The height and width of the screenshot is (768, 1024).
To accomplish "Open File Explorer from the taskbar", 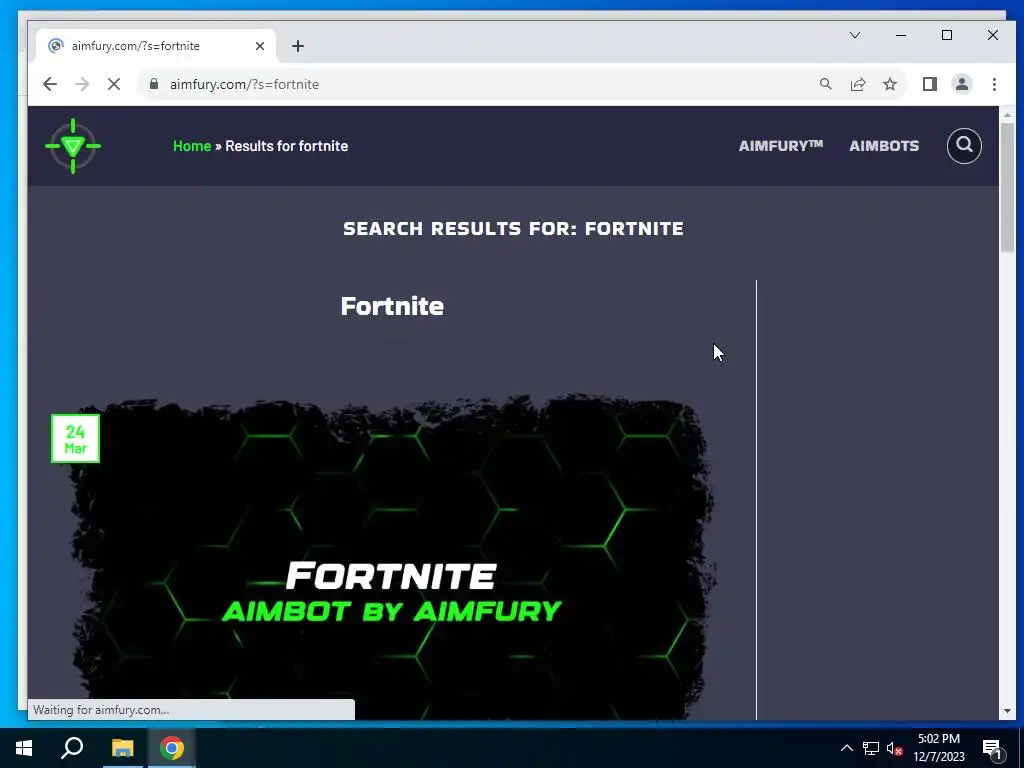I will coord(122,748).
